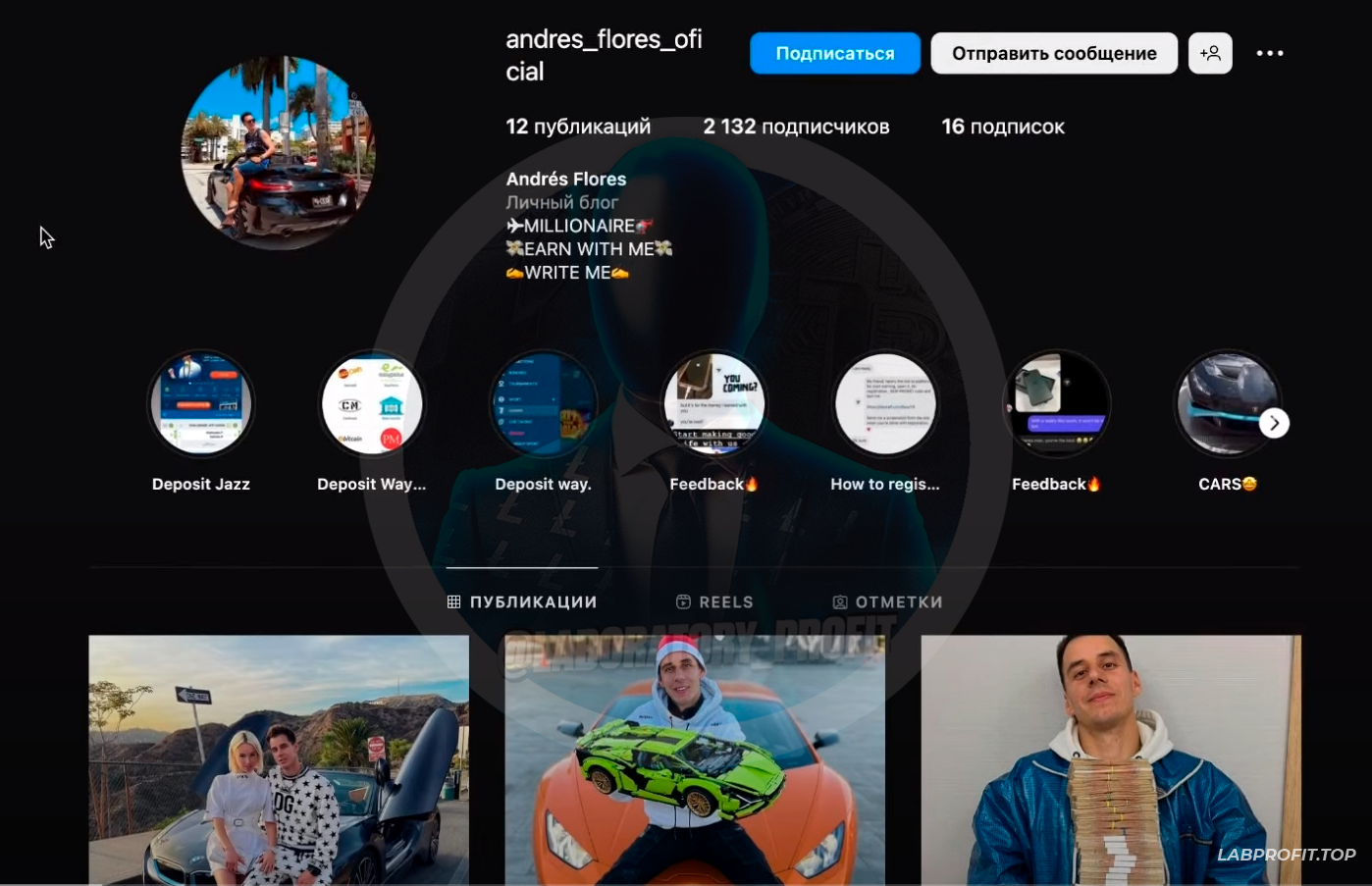Viewport: 1372px width, 886px height.
Task: Switch to the Reels tab
Action: pyautogui.click(x=714, y=601)
